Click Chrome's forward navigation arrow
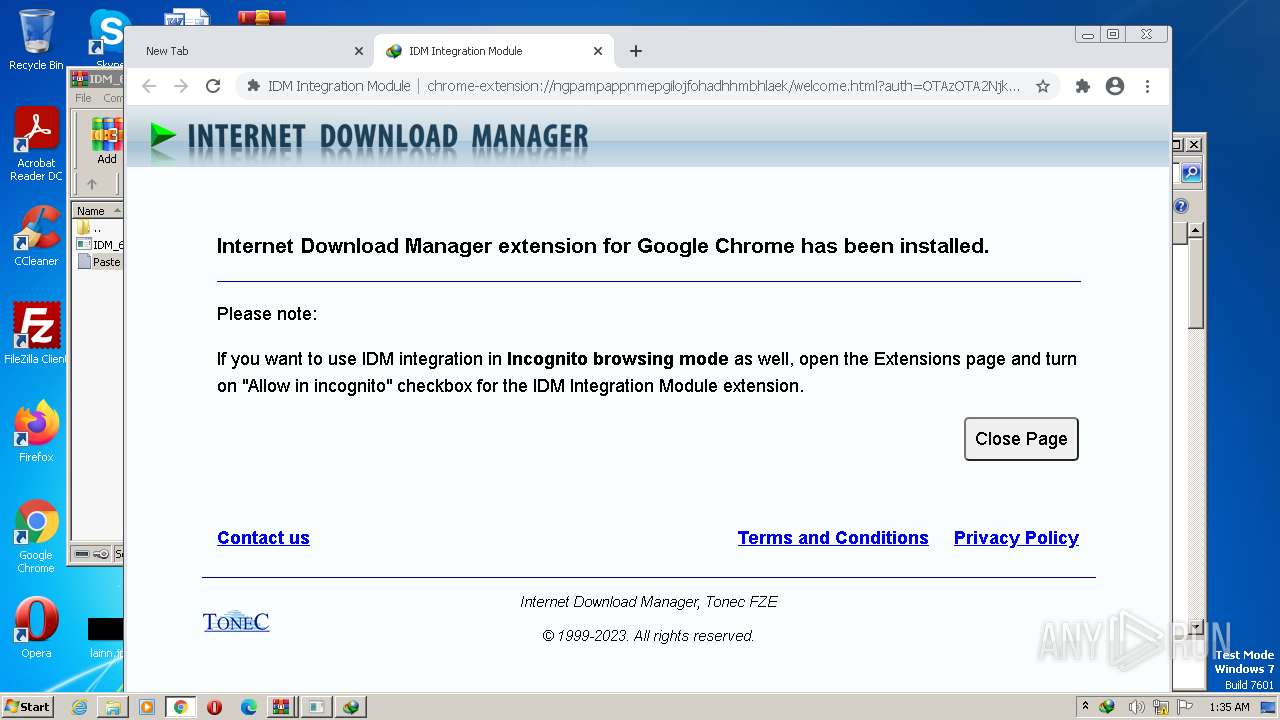The image size is (1280, 720). 181,86
